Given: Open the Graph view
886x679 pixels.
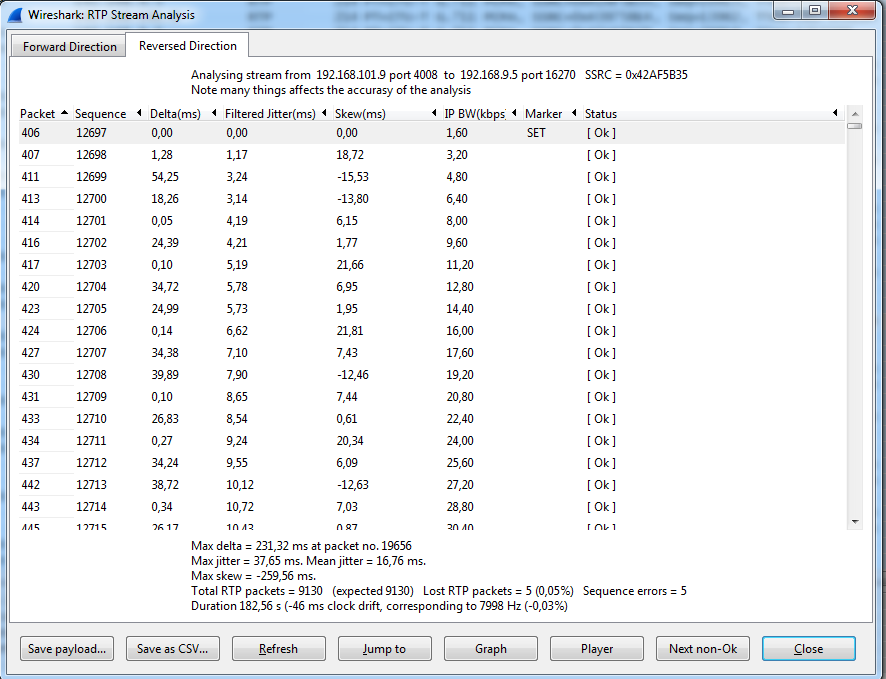Looking at the screenshot, I should tap(490, 649).
